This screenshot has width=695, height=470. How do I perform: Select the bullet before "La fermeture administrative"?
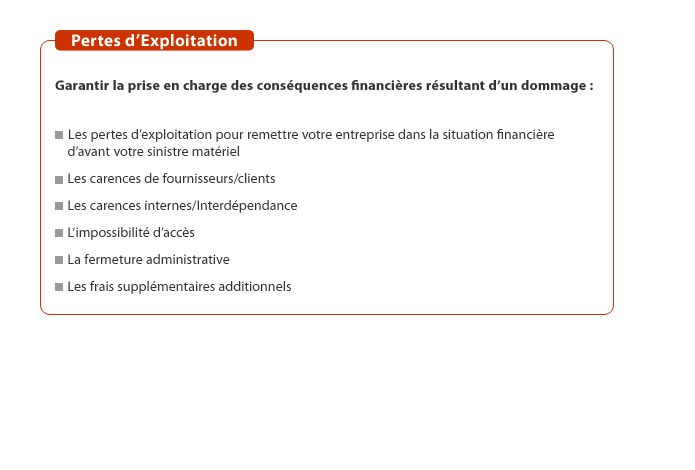click(59, 260)
